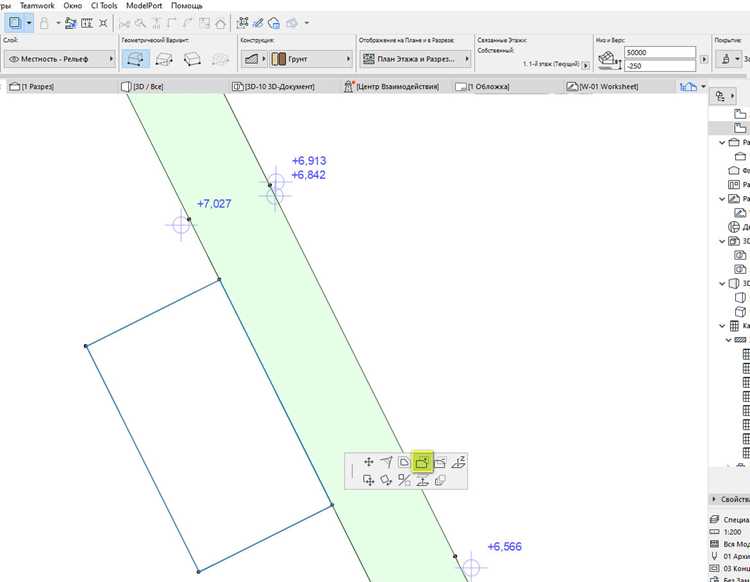The image size is (750, 582).
Task: Select the second geometry variant icon
Action: (164, 59)
